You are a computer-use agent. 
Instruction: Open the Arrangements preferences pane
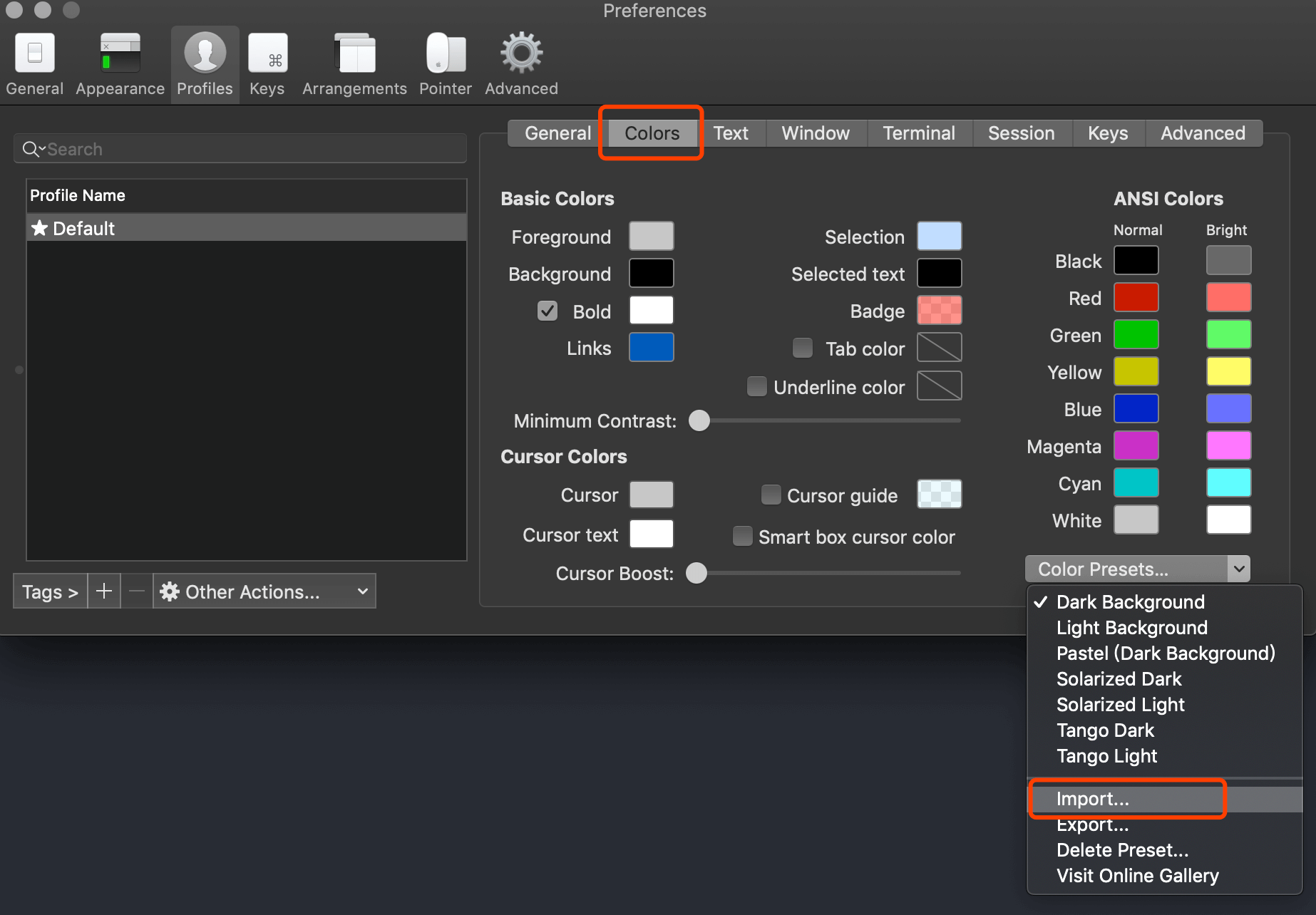354,64
